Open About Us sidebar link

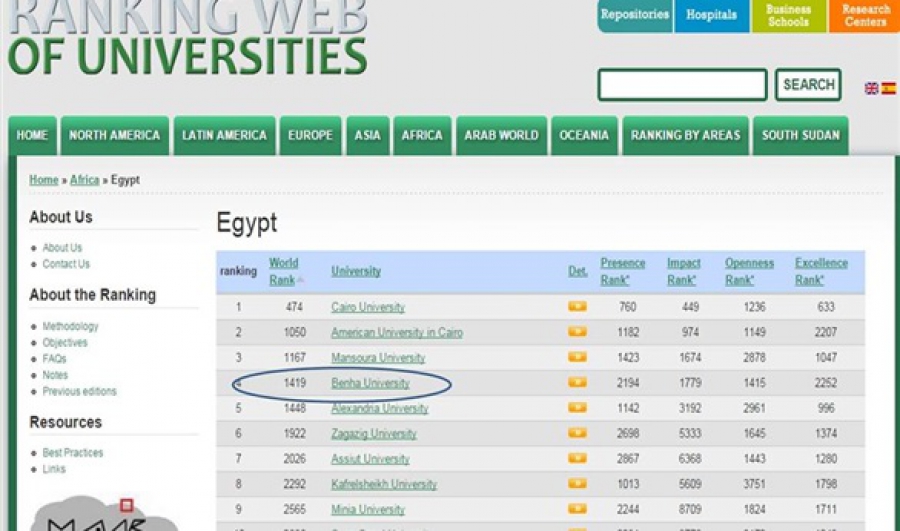coord(62,248)
